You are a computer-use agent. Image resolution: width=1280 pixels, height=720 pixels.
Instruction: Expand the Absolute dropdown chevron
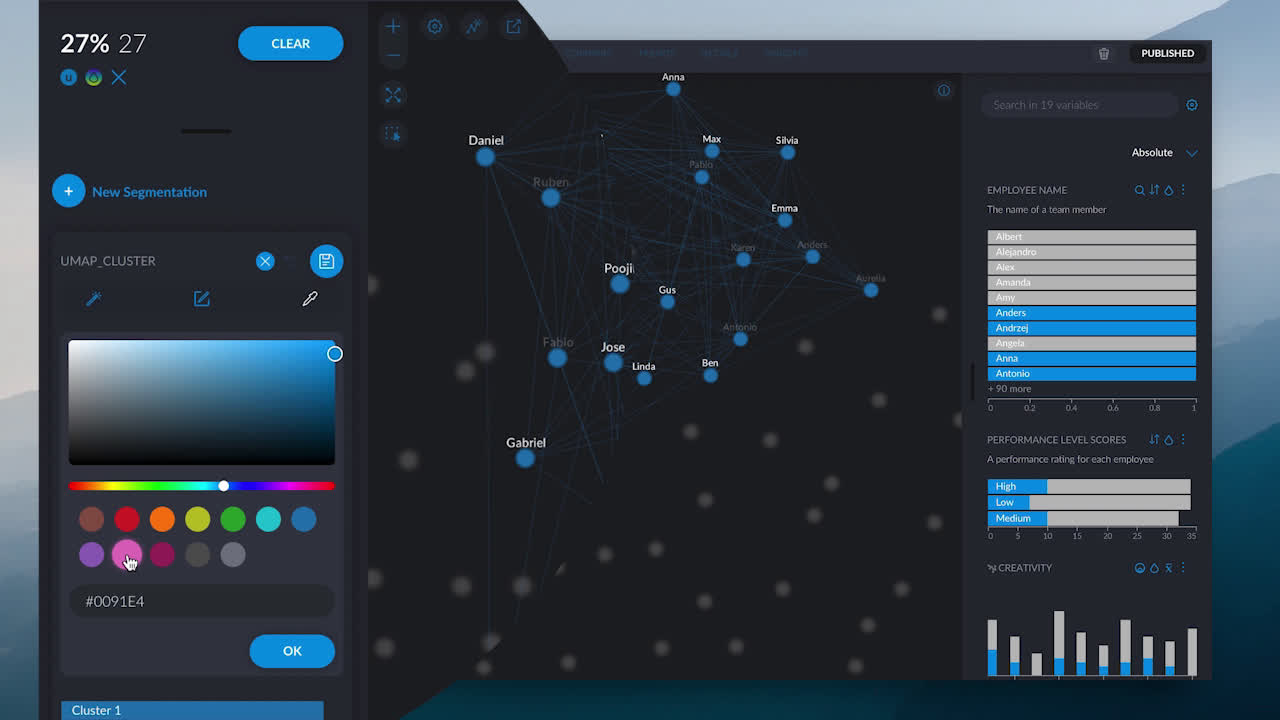(1191, 153)
